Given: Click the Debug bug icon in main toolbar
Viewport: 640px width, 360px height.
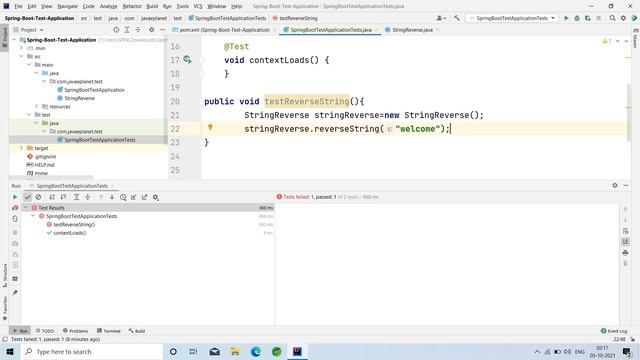Looking at the screenshot, I should [x=577, y=18].
